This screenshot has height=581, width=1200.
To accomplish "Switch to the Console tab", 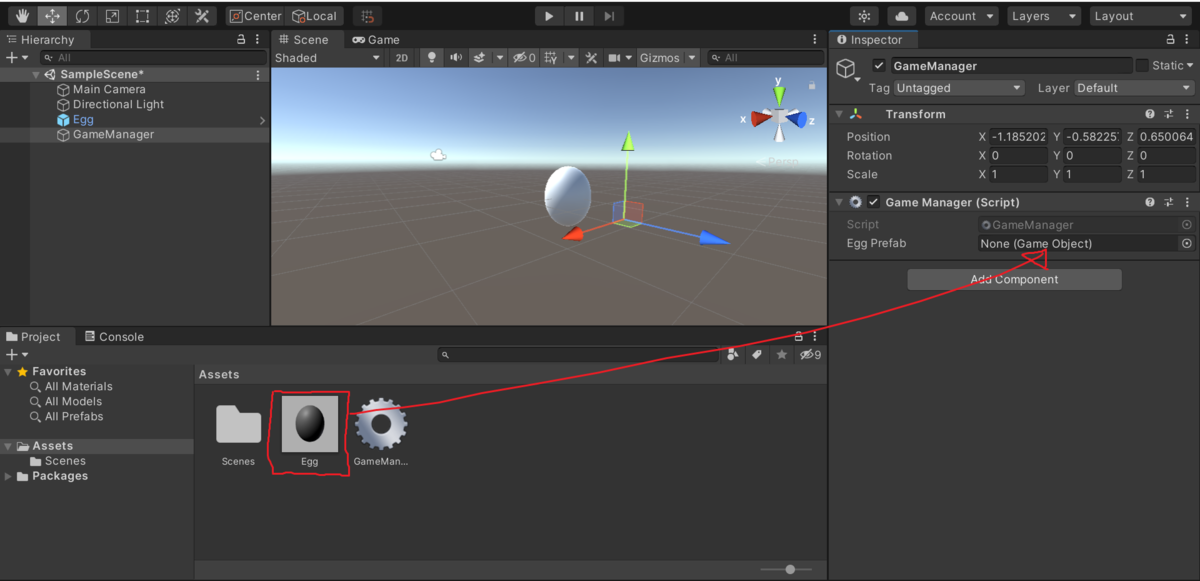I will 114,337.
